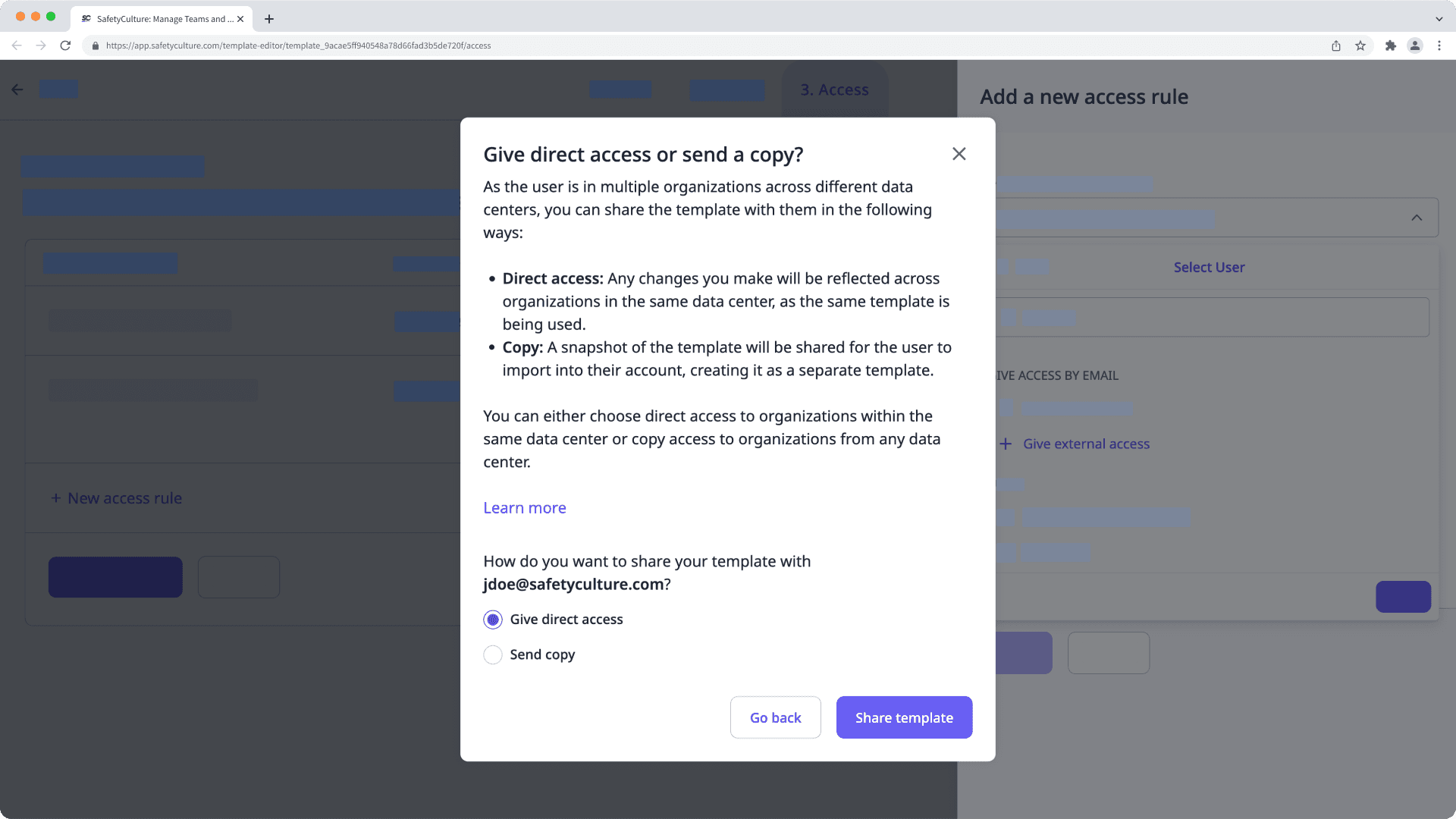Open a new browser tab

(268, 19)
